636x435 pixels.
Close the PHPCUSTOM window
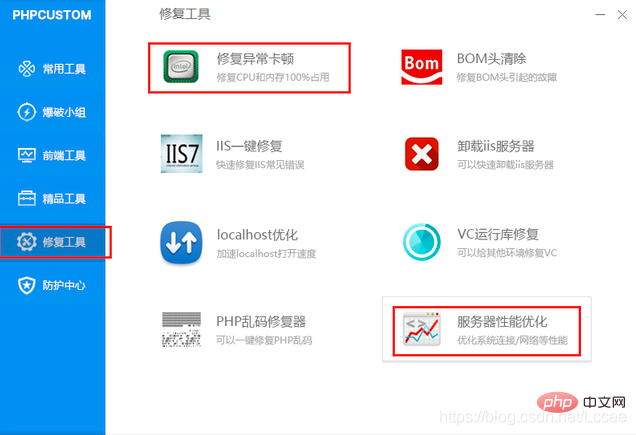click(x=622, y=15)
